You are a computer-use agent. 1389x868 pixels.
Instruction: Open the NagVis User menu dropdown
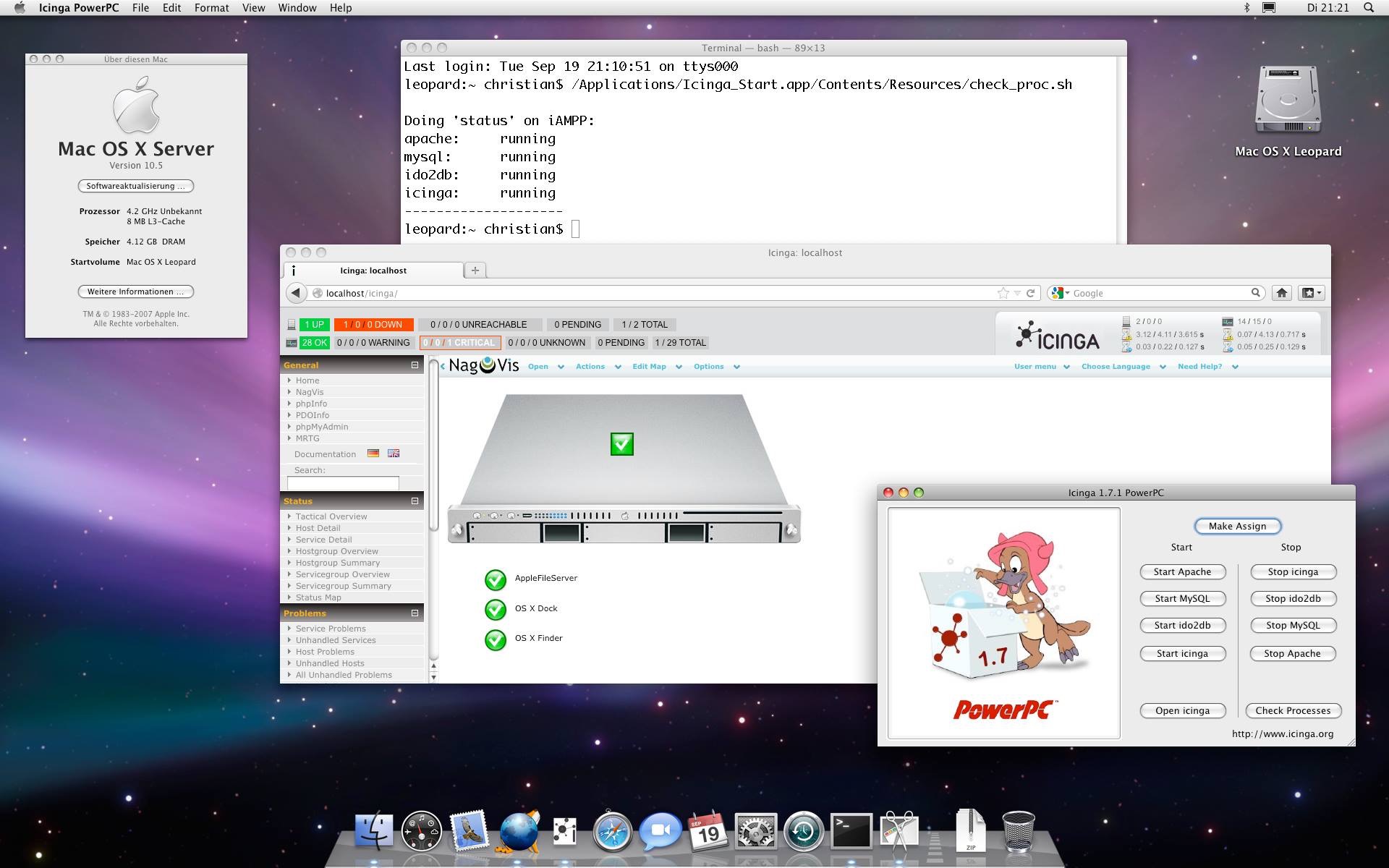(x=1042, y=367)
